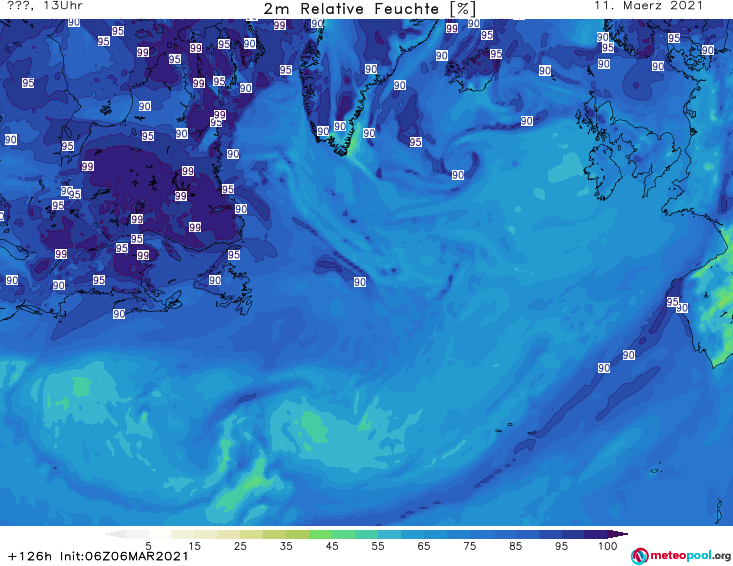Click the date "11. Maerz 2021"
The height and width of the screenshot is (566, 733).
(x=648, y=6)
